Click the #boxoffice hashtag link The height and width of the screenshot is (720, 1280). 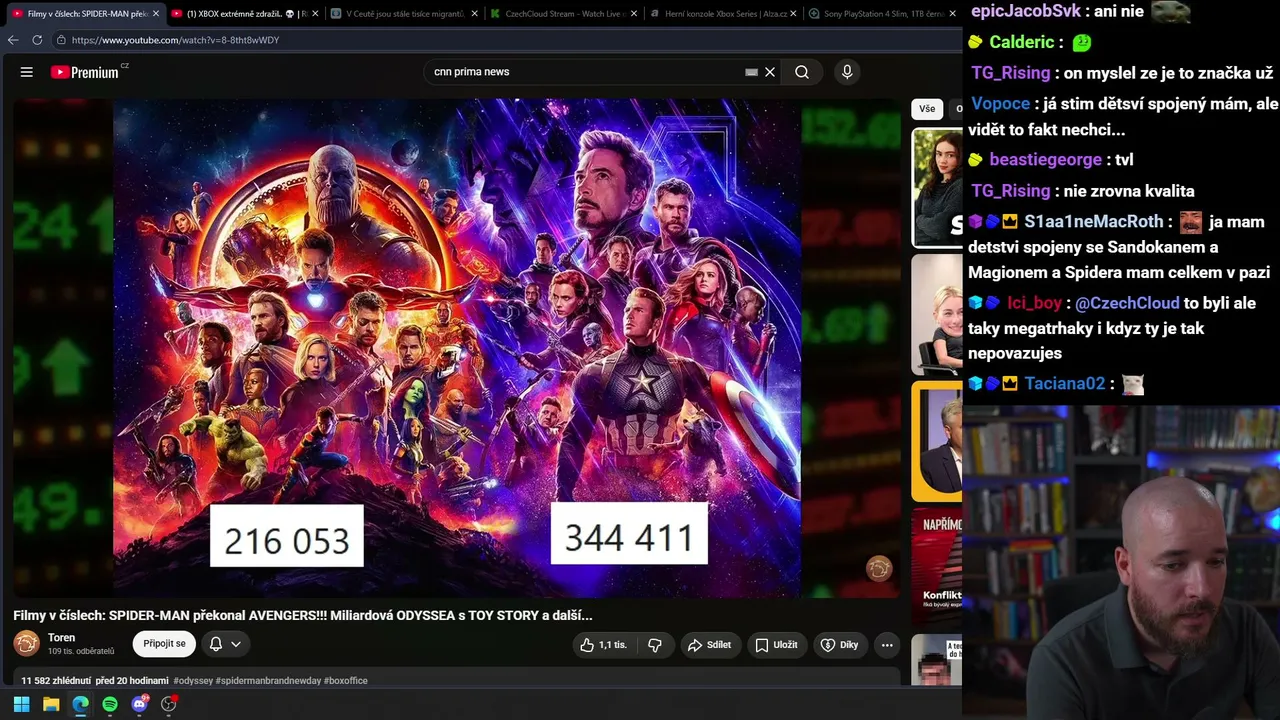tap(346, 681)
